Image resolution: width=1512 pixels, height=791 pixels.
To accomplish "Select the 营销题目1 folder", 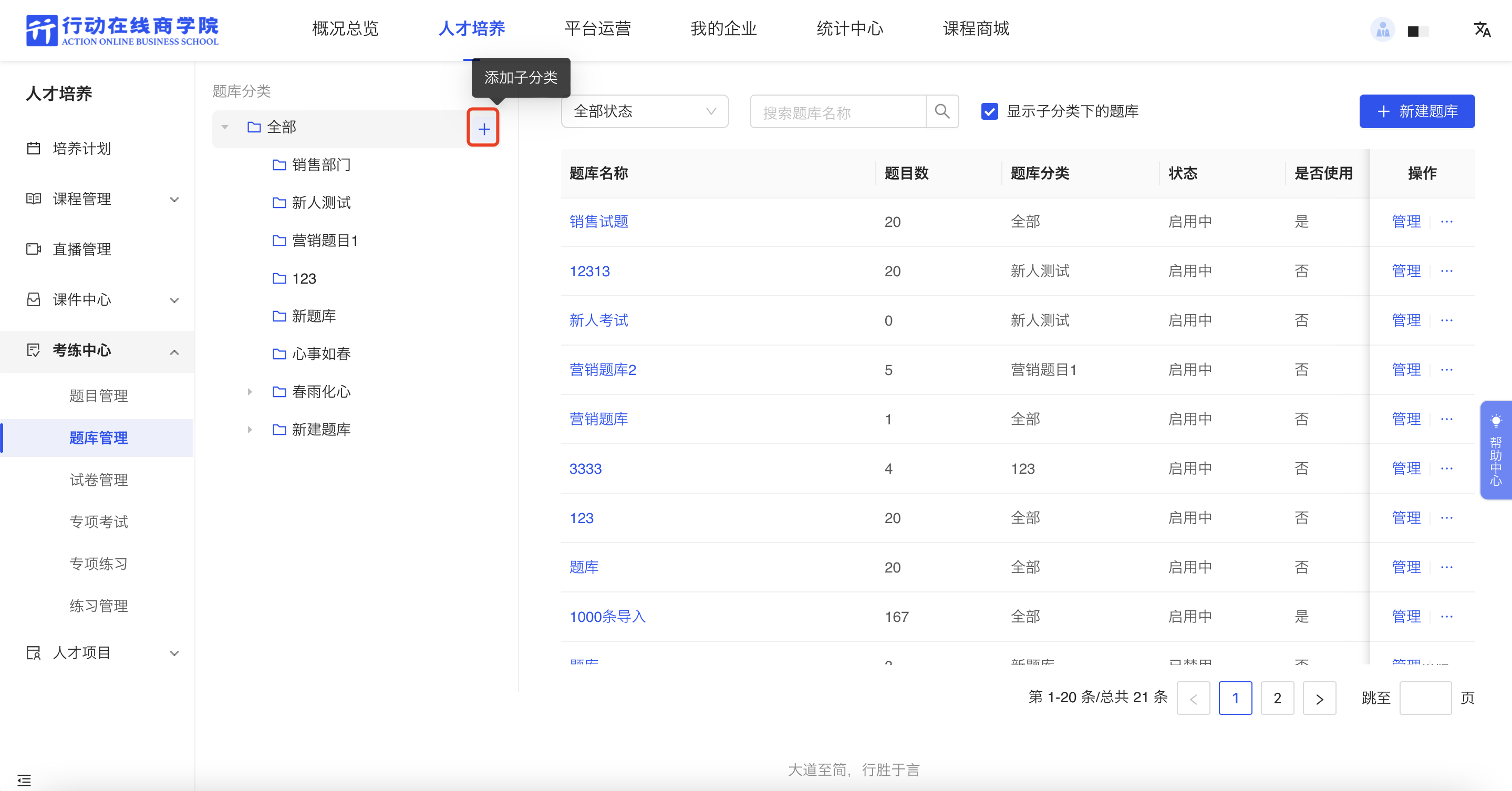I will pos(315,241).
